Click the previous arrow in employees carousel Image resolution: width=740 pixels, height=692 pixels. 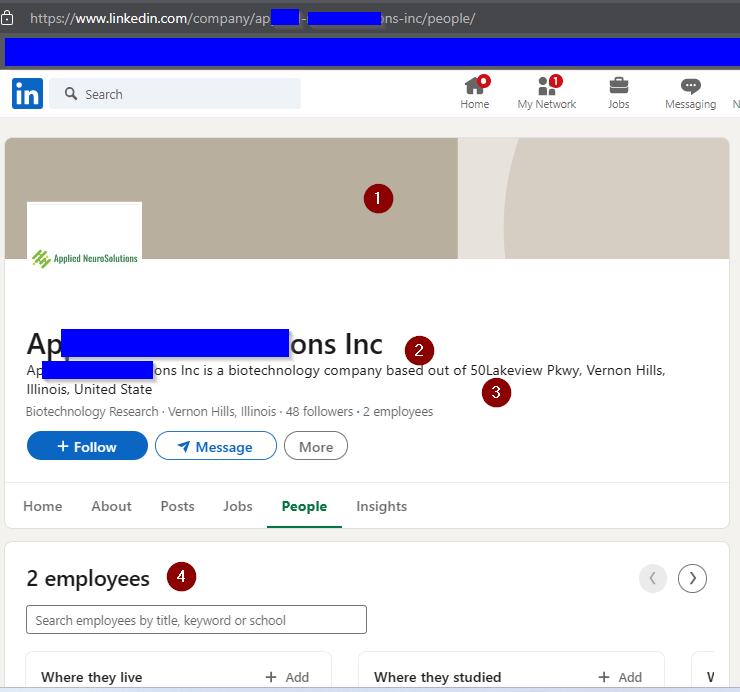653,578
